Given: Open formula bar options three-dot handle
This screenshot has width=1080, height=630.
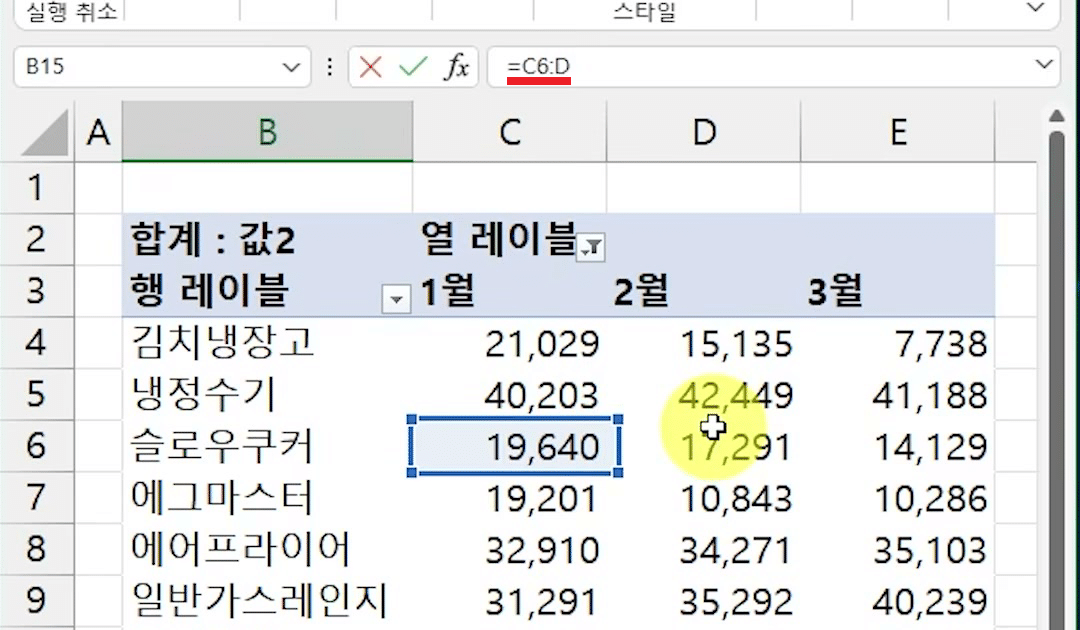Looking at the screenshot, I should (330, 67).
